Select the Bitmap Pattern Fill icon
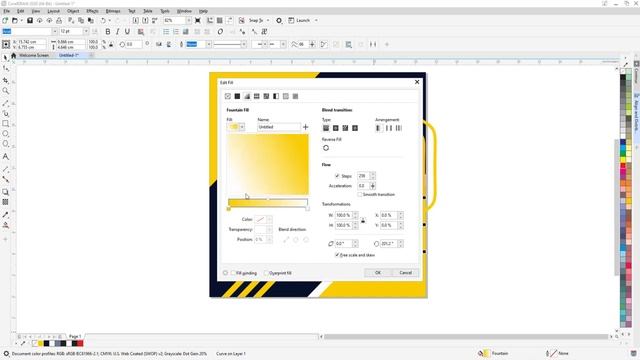This screenshot has width=640, height=360. point(266,96)
